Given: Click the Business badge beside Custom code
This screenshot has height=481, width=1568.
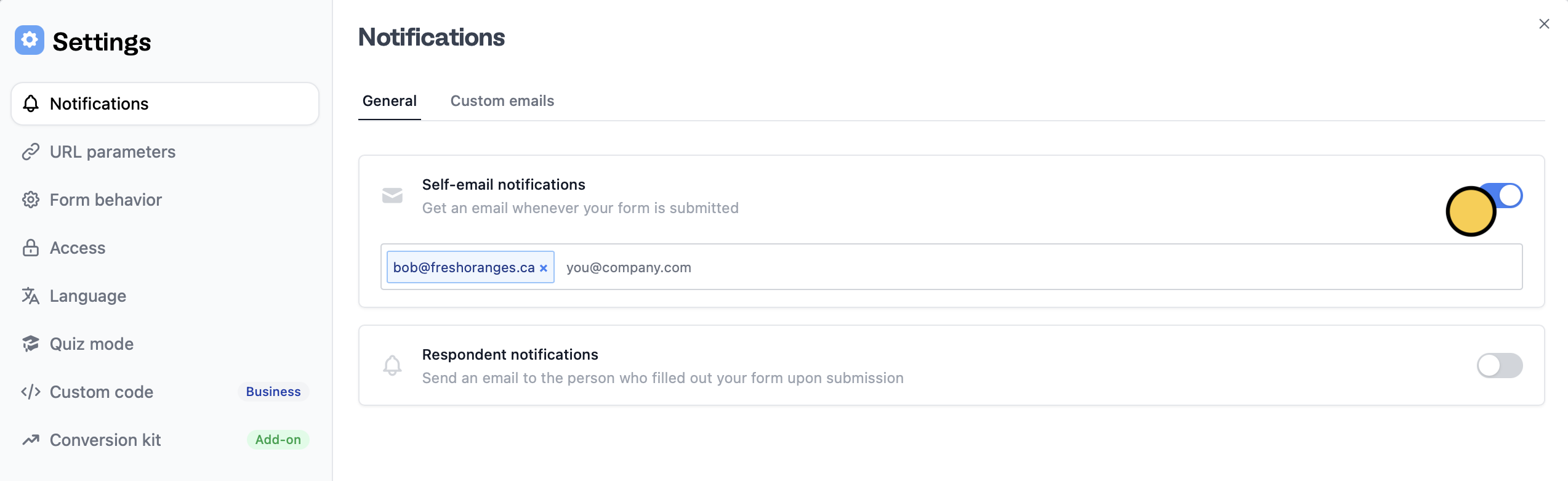Looking at the screenshot, I should pos(273,392).
